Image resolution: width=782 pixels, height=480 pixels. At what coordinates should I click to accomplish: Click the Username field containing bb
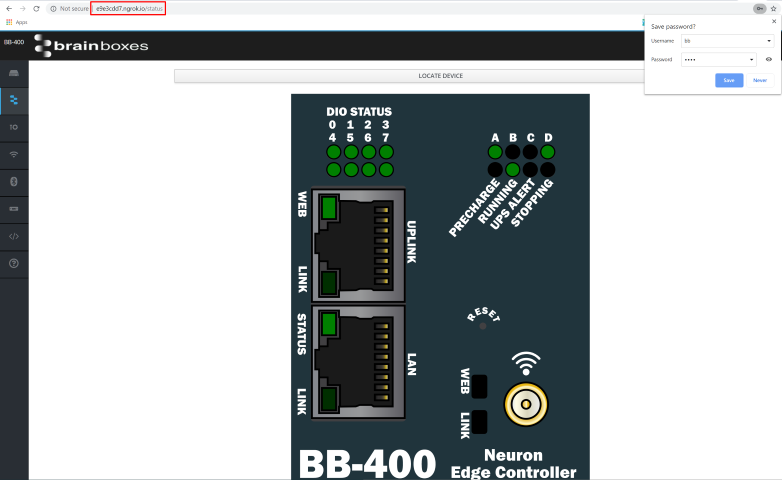coord(720,41)
